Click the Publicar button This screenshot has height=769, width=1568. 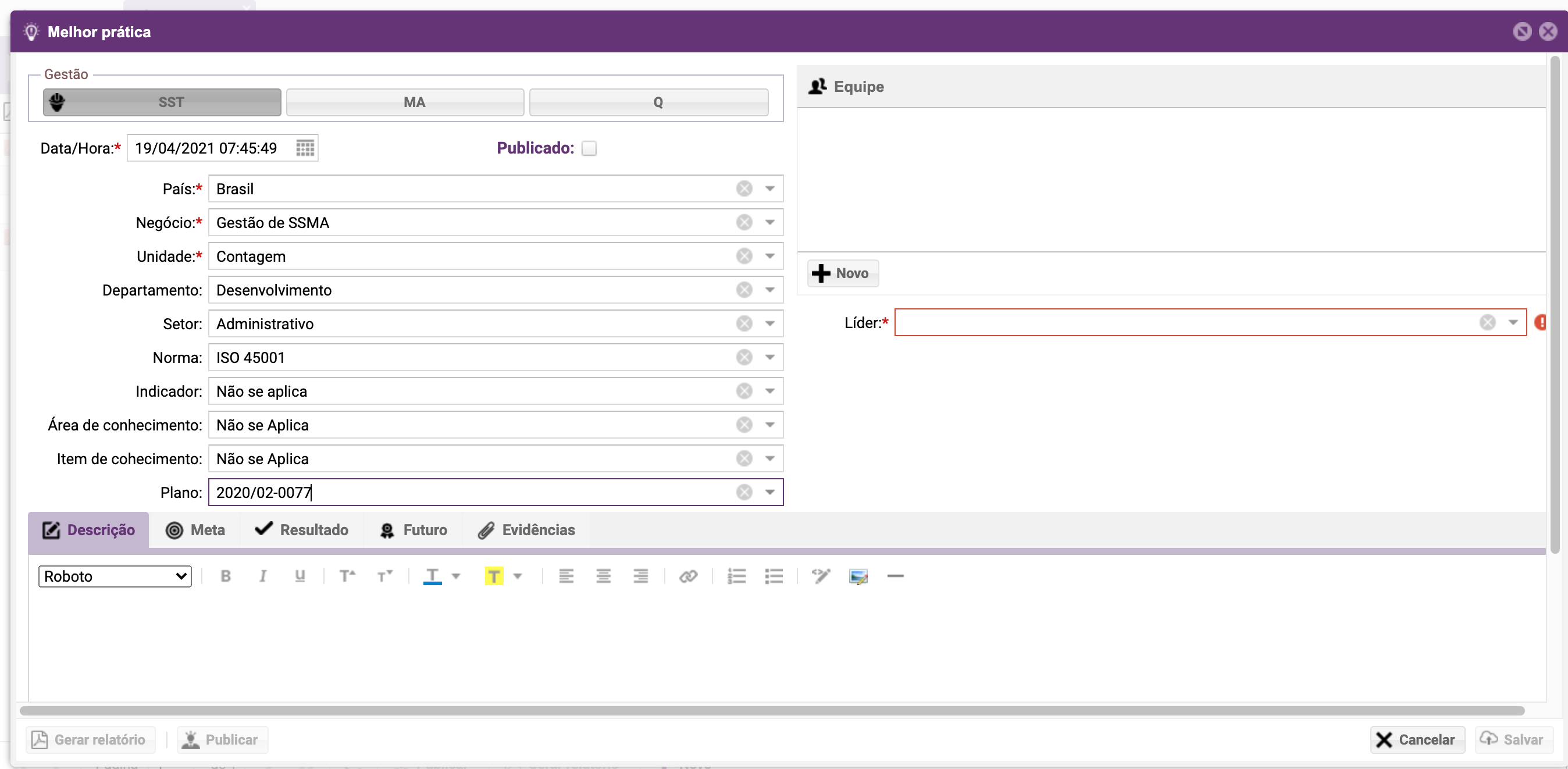(x=222, y=739)
